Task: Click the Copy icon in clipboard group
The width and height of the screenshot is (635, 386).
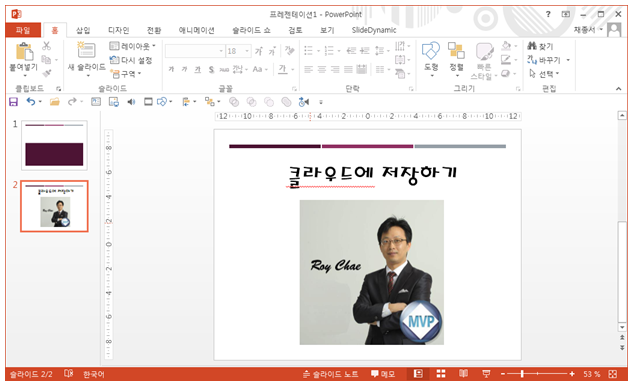Action: coord(47,60)
